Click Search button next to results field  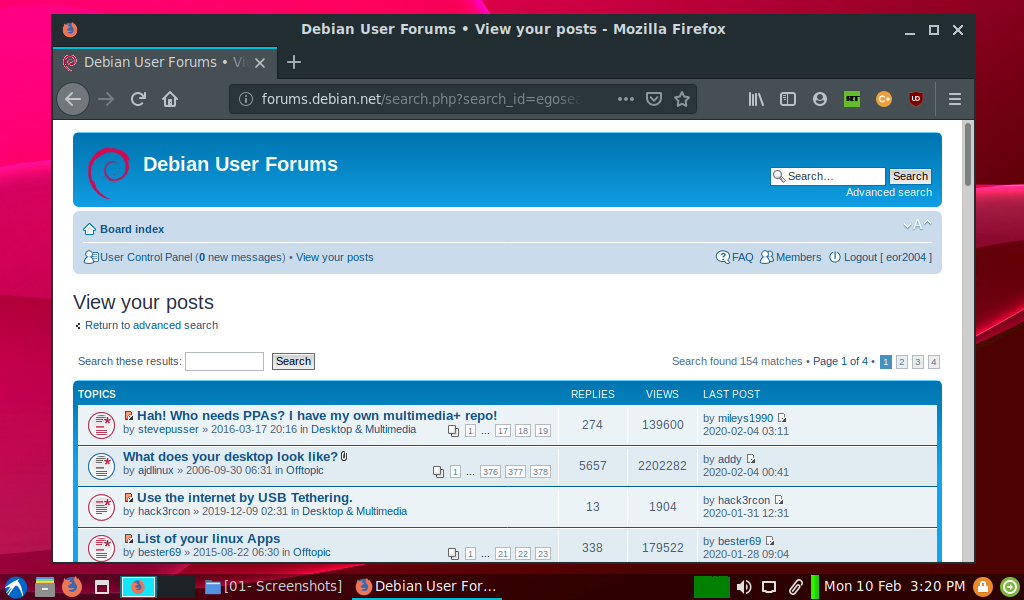(293, 362)
